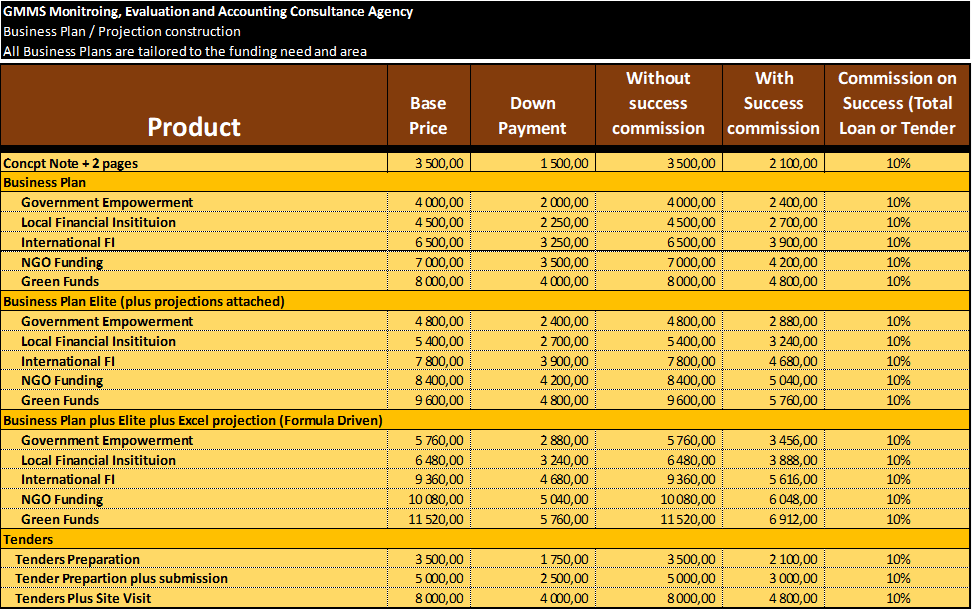Click the "Tenders Plus Site Visit" cell
This screenshot has height=610, width=972.
(x=84, y=598)
